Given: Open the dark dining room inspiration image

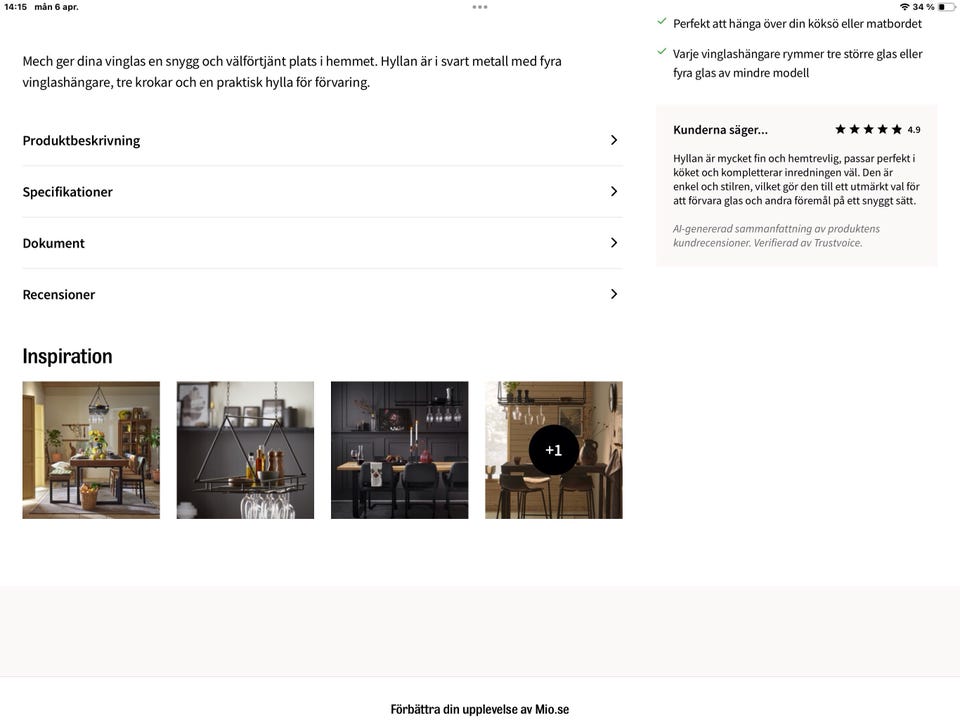Looking at the screenshot, I should (399, 450).
